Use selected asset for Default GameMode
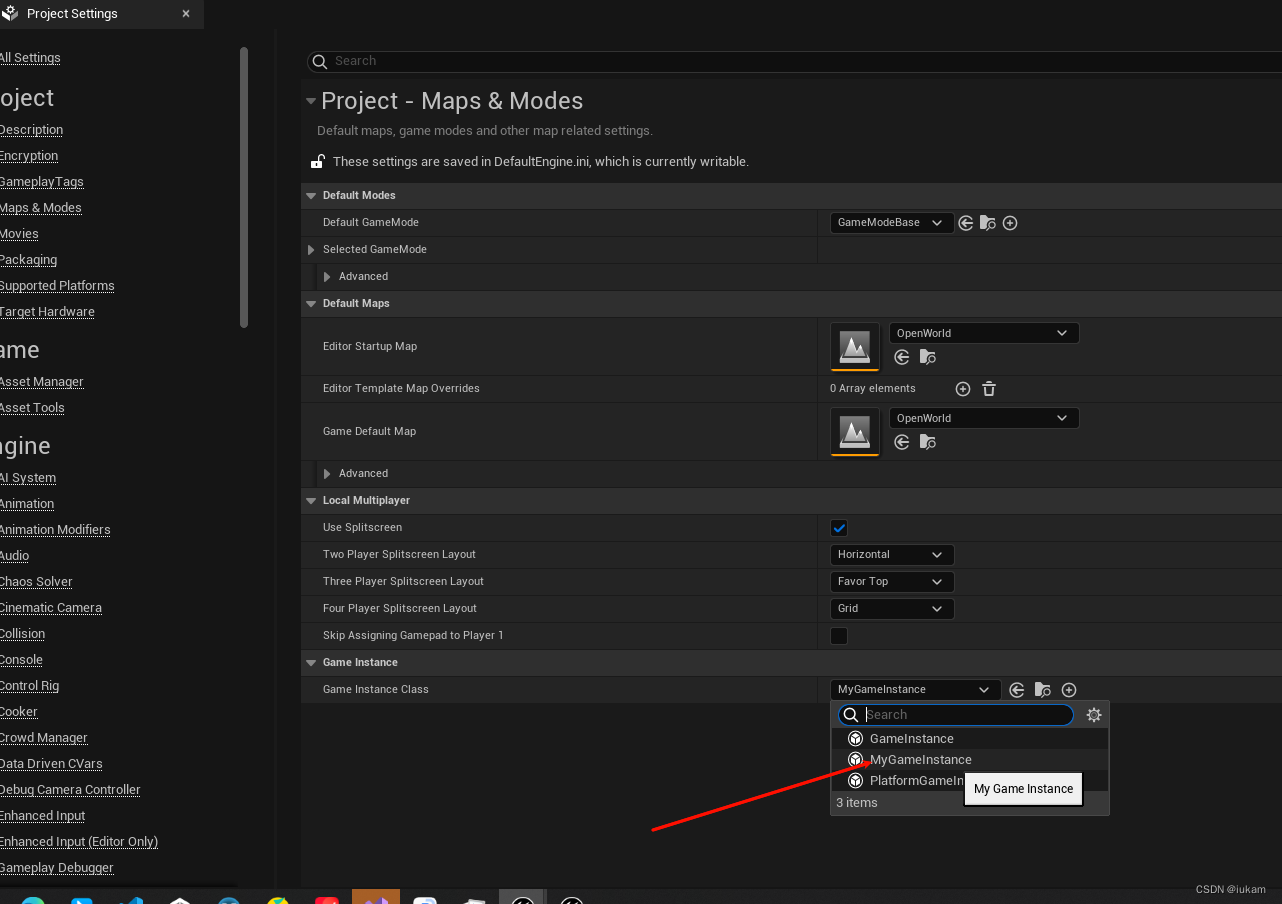This screenshot has width=1282, height=904. pos(966,223)
